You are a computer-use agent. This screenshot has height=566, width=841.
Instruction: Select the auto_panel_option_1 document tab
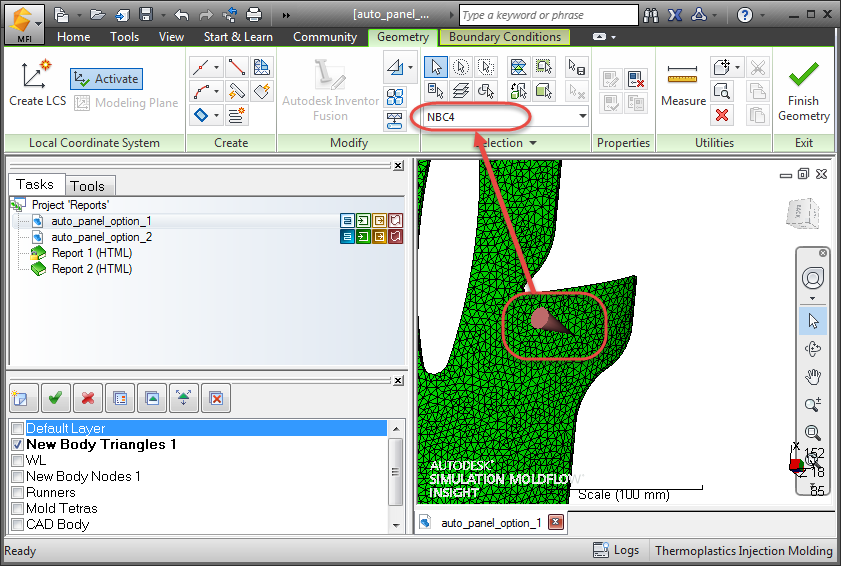tap(491, 523)
